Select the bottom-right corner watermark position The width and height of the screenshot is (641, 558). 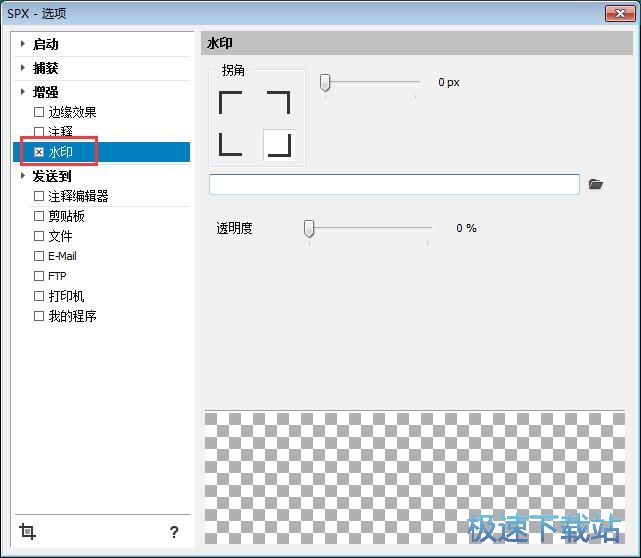279,145
